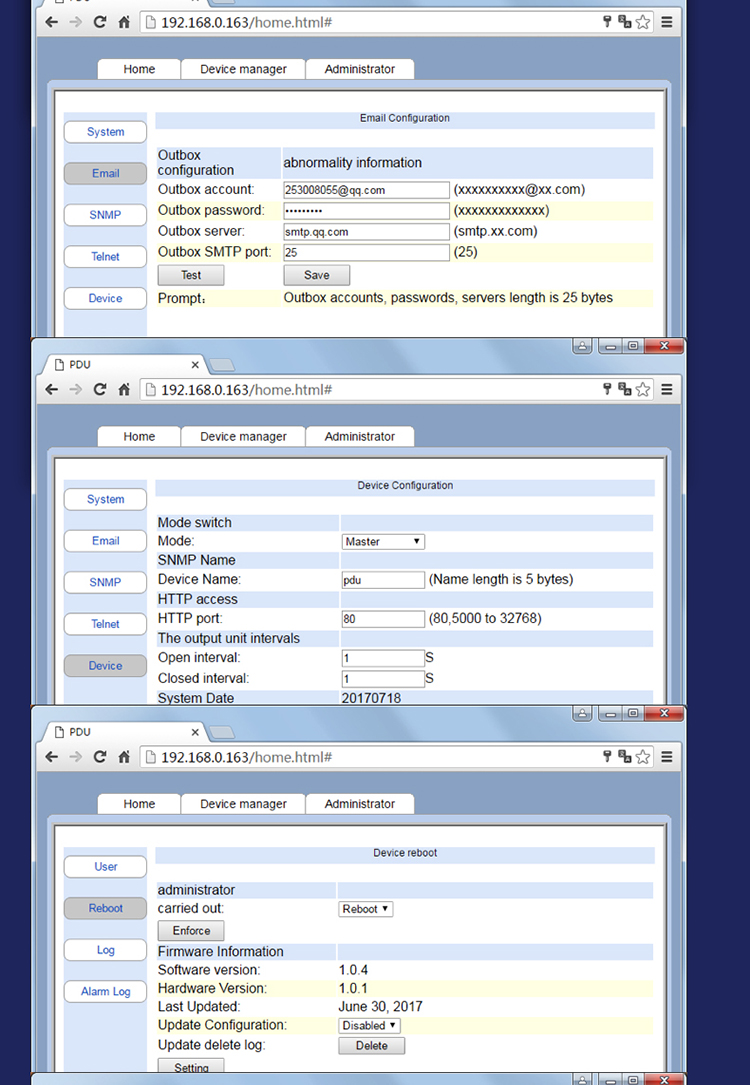Select the Administrator tab in the bottom window

360,804
